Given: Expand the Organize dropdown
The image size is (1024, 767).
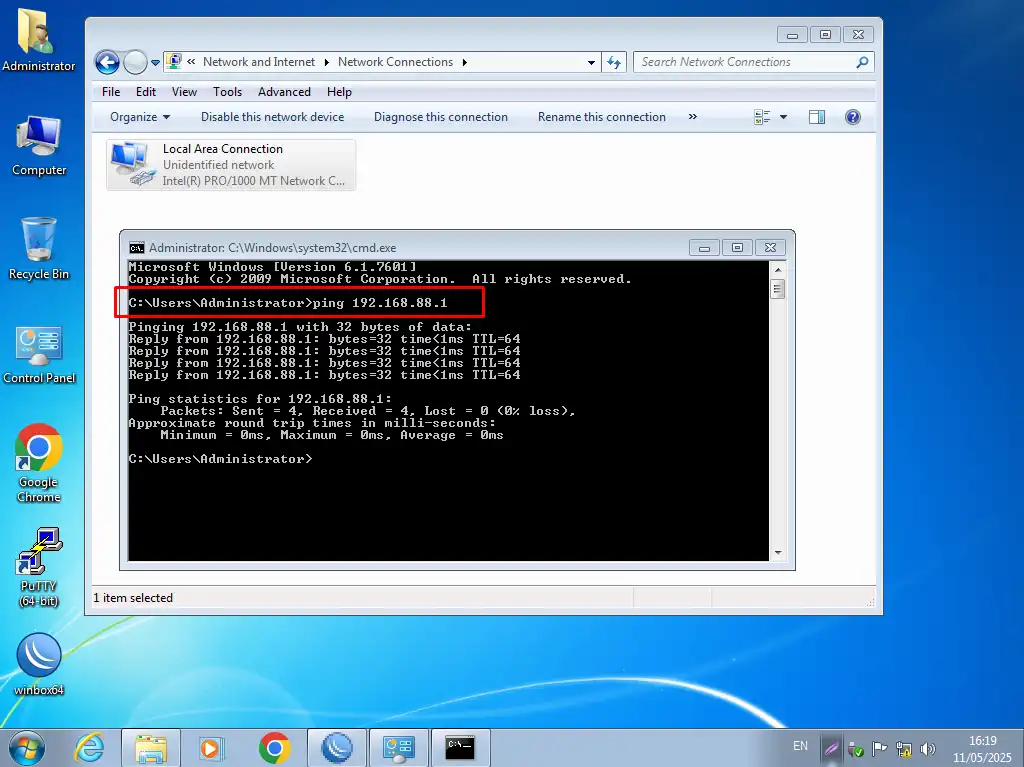Looking at the screenshot, I should tap(140, 117).
